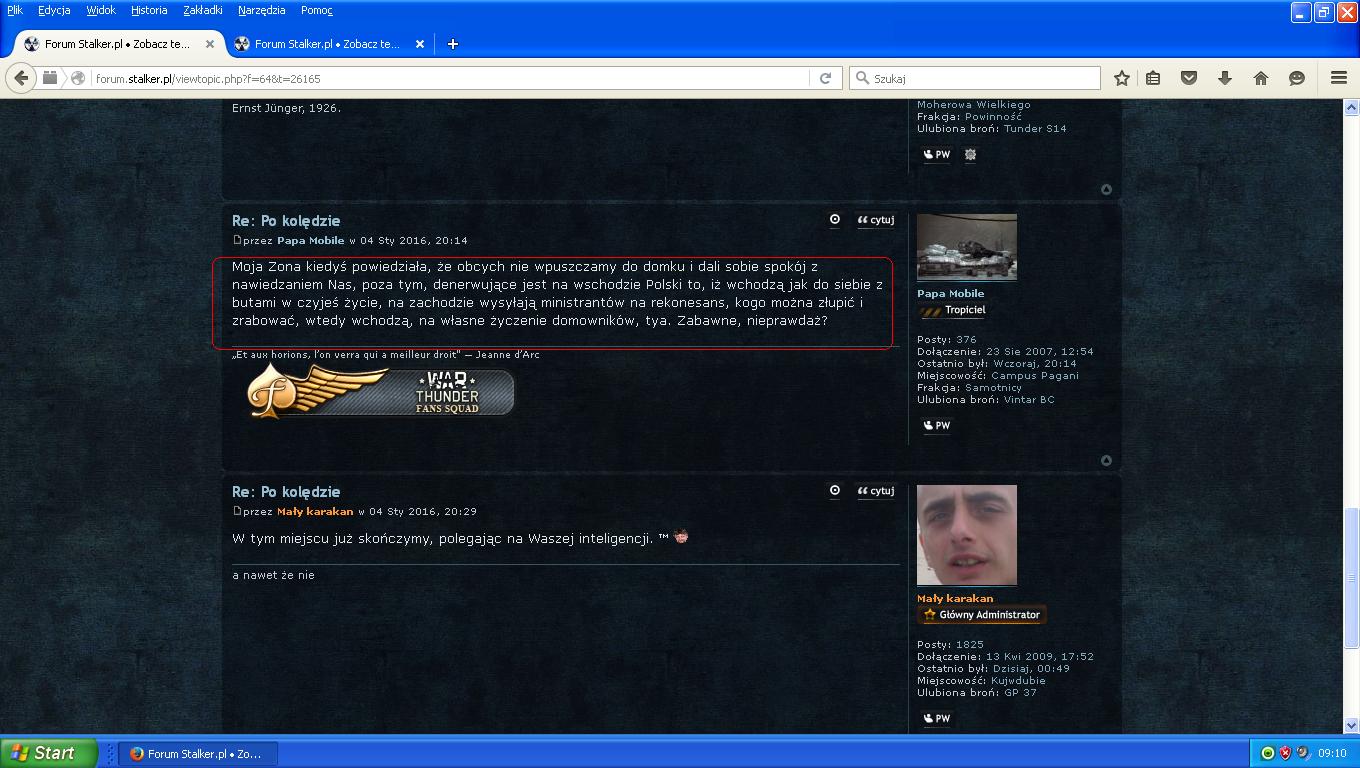Click the gear icon next to the first PW button
The width and height of the screenshot is (1360, 768).
pyautogui.click(x=970, y=155)
